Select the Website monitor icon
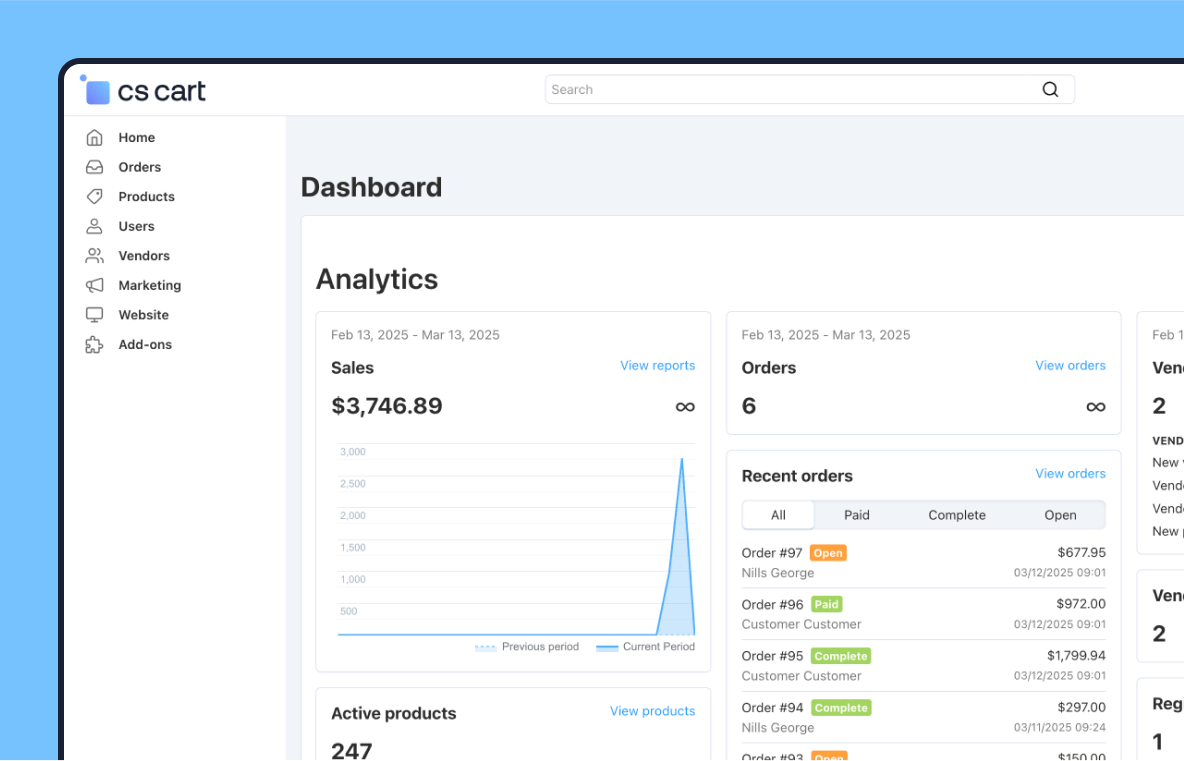Screen dimensions: 1184x761 pyautogui.click(x=95, y=314)
